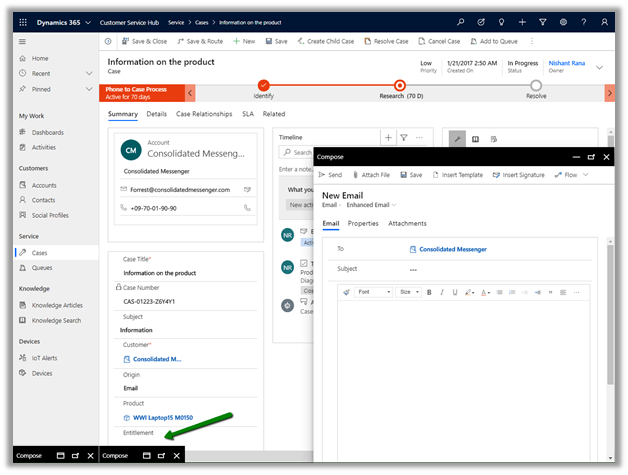Add a new timeline entry with plus icon
This screenshot has width=628, height=475.
click(x=388, y=137)
